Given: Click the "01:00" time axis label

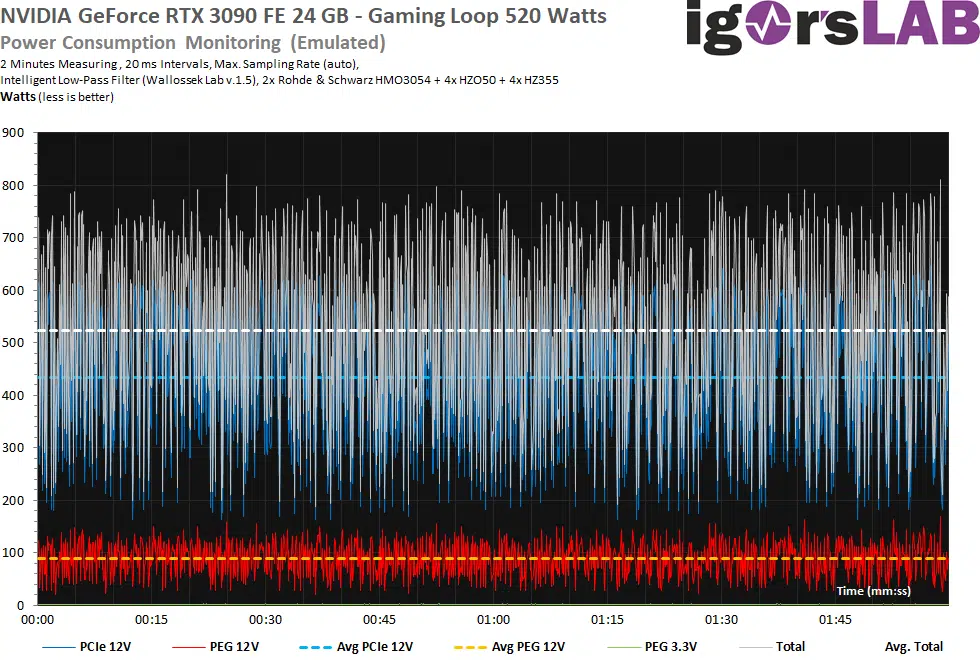Looking at the screenshot, I should tap(493, 619).
